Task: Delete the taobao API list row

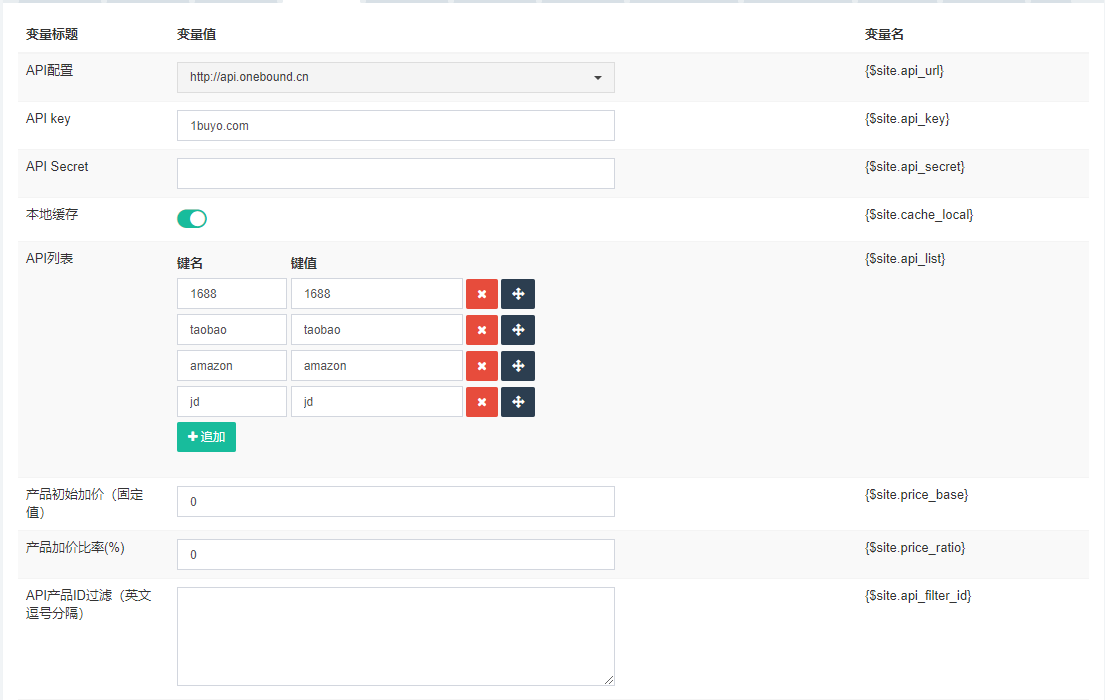Action: pyautogui.click(x=482, y=330)
